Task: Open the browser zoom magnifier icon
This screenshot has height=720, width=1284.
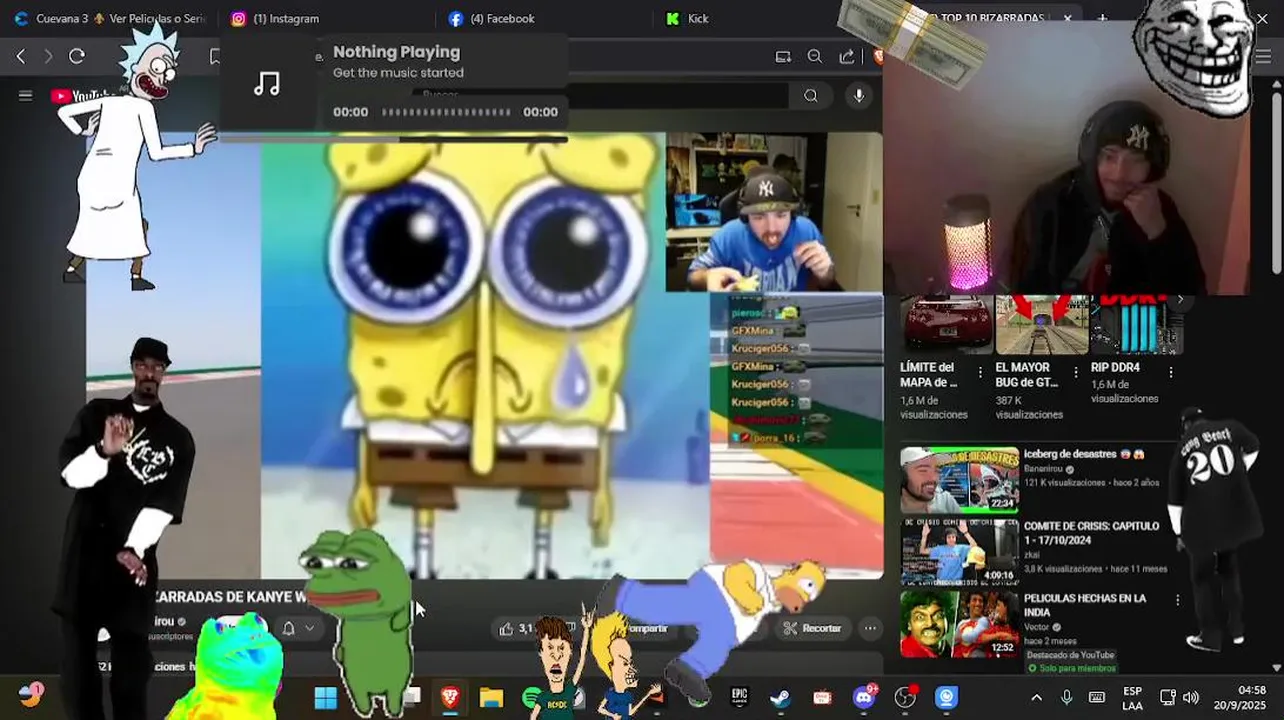Action: pyautogui.click(x=815, y=57)
